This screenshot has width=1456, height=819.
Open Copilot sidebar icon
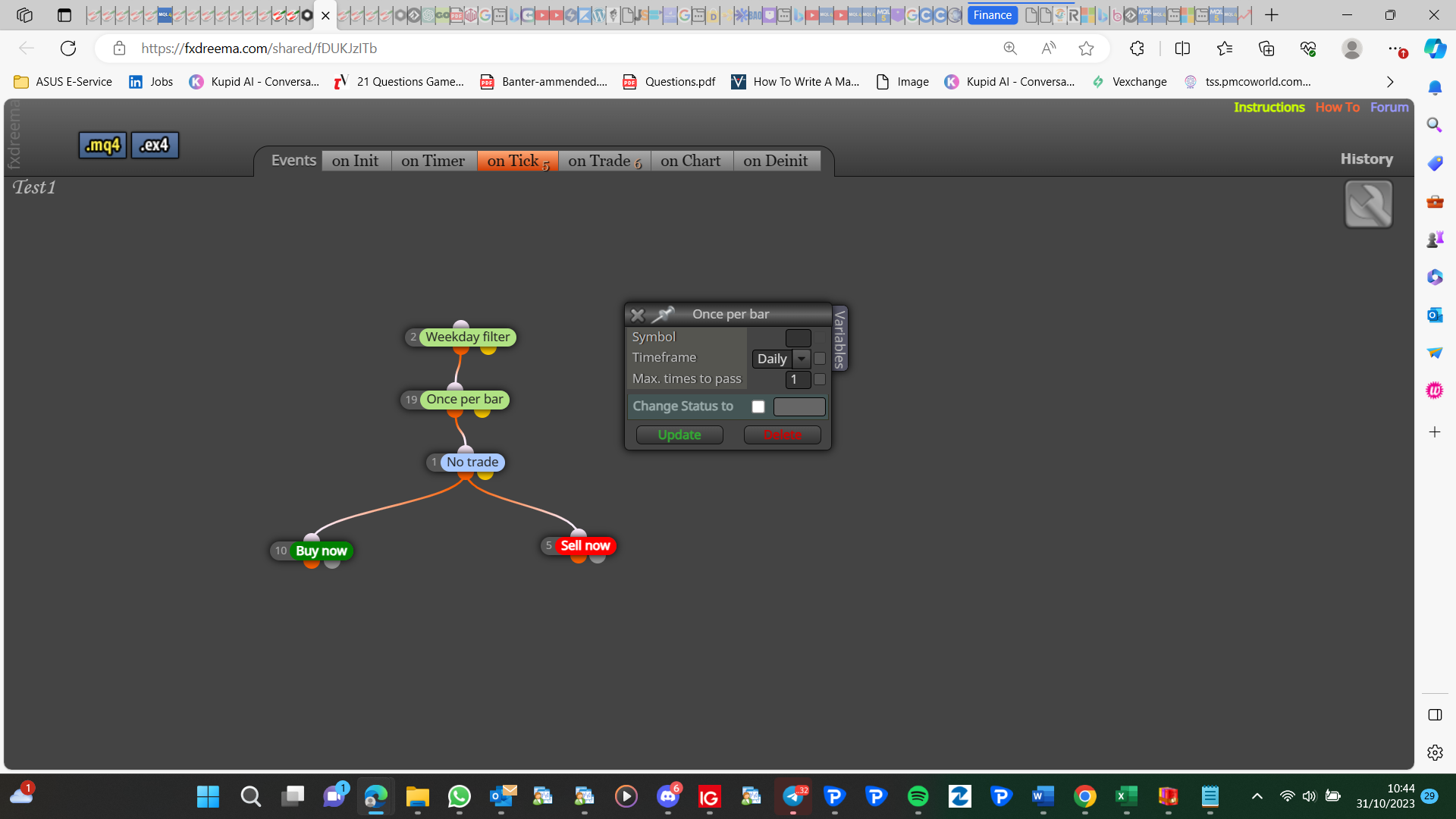1435,49
